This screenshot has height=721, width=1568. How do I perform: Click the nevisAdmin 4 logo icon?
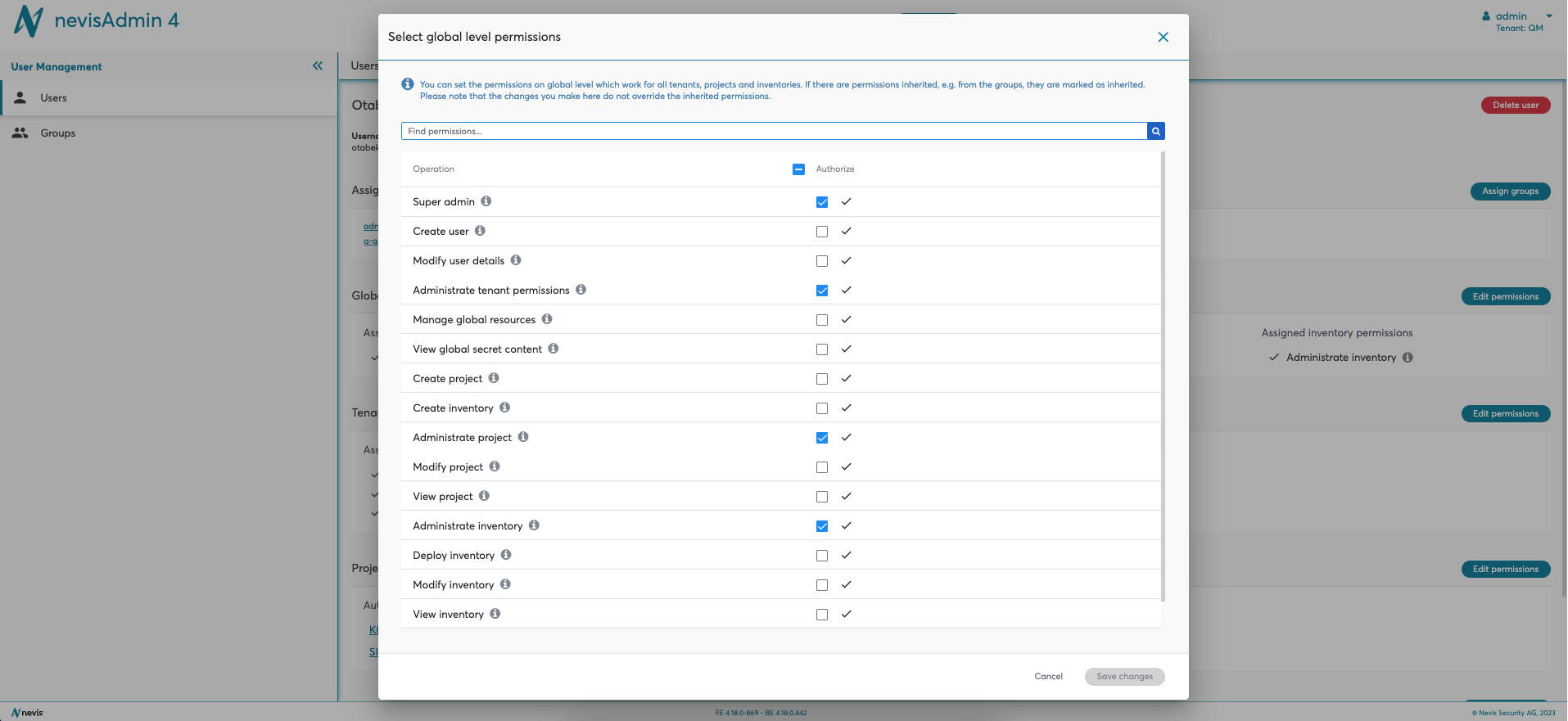click(x=29, y=21)
